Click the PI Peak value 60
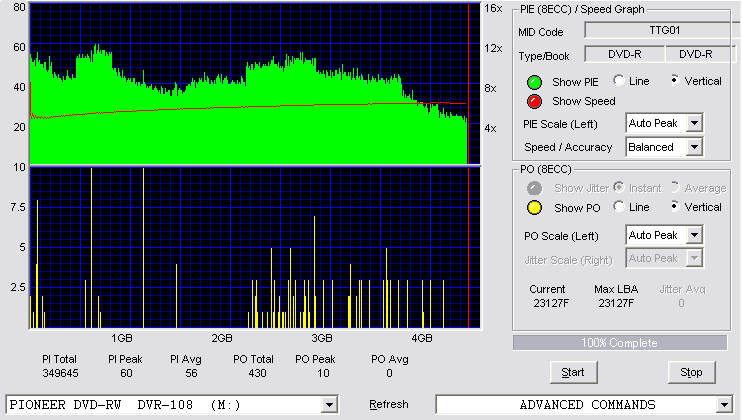 (x=126, y=373)
